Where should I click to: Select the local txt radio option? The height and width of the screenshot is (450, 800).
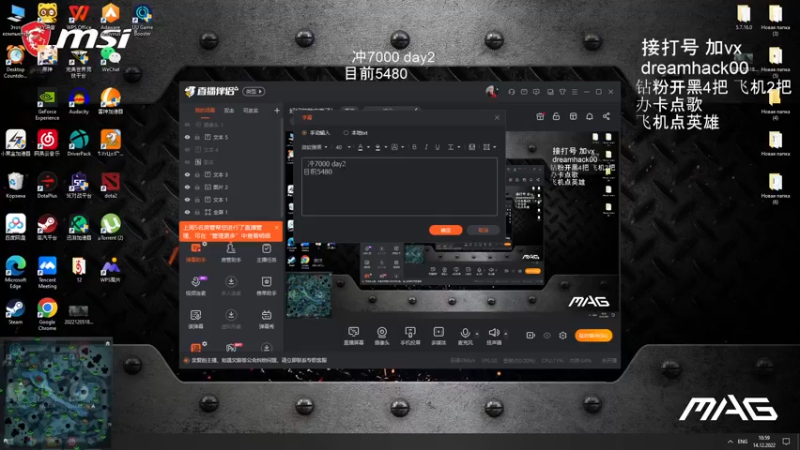pos(346,133)
